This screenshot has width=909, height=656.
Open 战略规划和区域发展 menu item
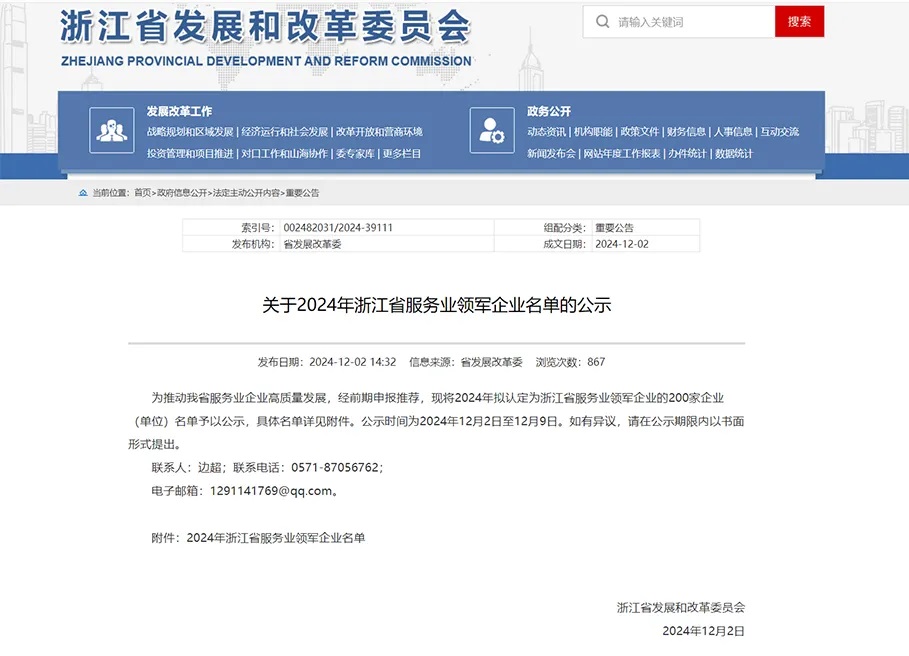[x=190, y=132]
